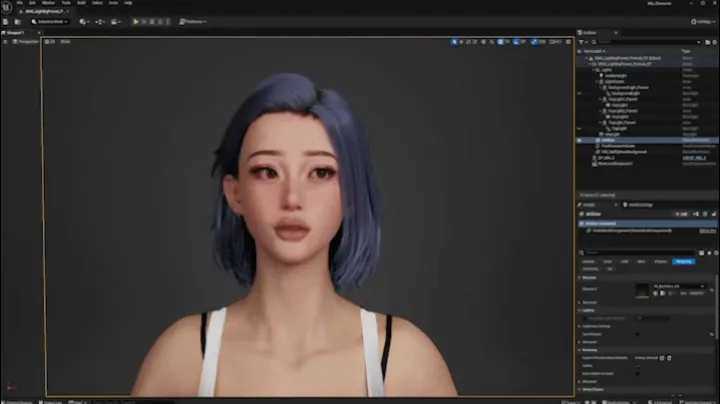The width and height of the screenshot is (720, 404).
Task: Click the Browse to asset icon beside material
Action: [661, 294]
